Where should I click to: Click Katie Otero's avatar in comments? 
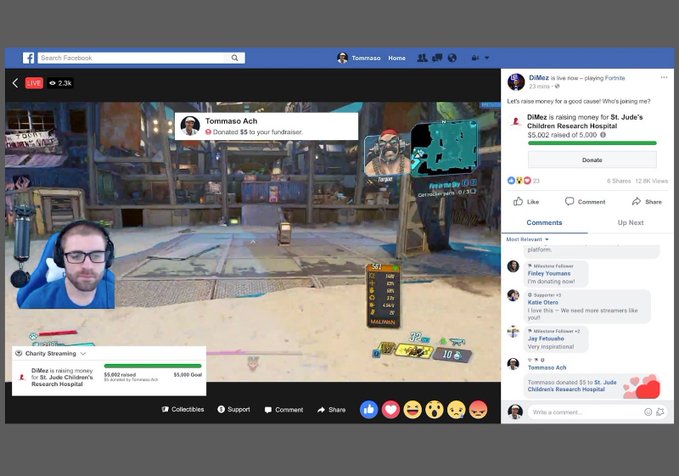[x=513, y=295]
